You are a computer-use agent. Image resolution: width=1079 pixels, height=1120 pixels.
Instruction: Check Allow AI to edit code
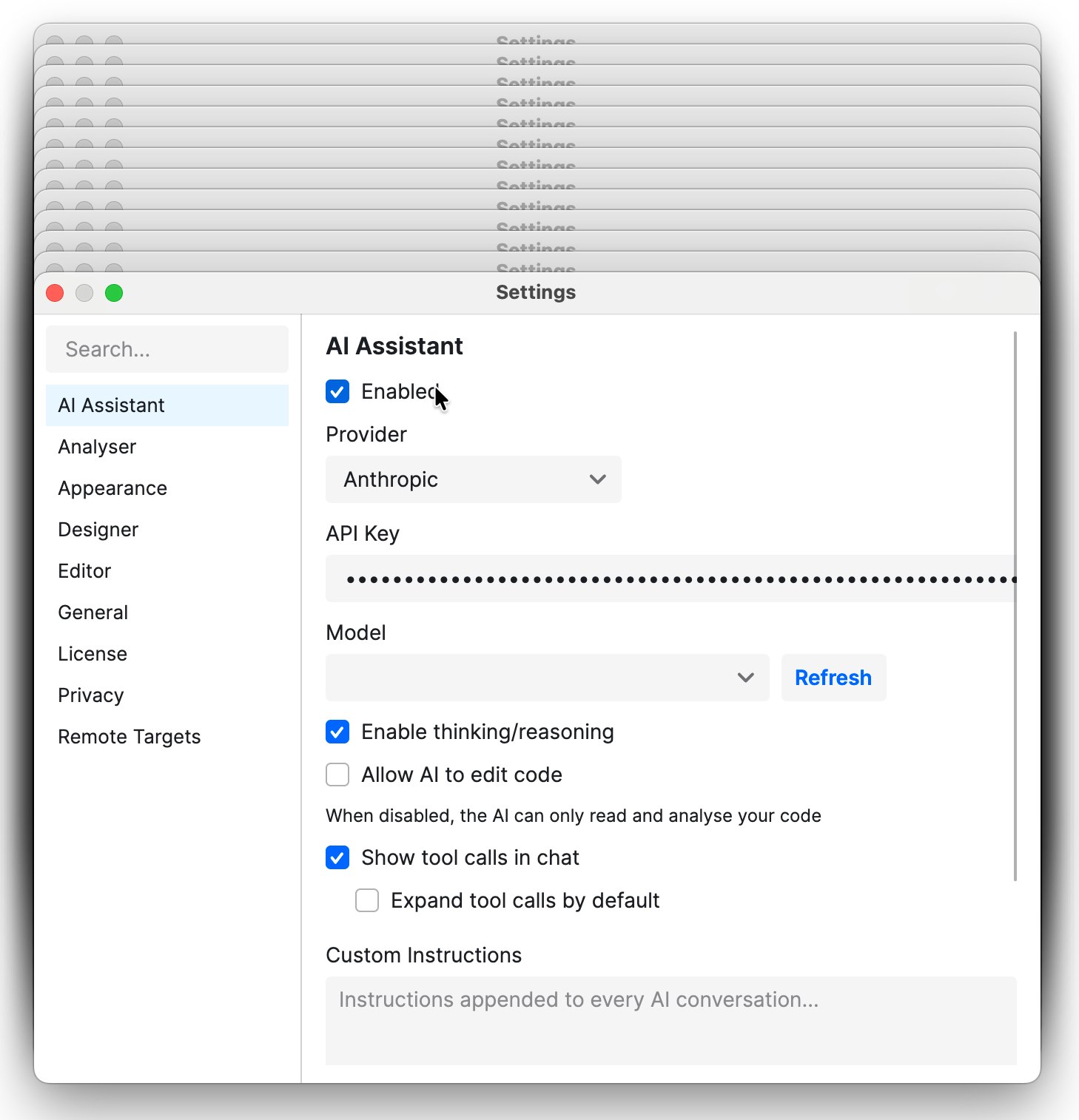tap(337, 775)
